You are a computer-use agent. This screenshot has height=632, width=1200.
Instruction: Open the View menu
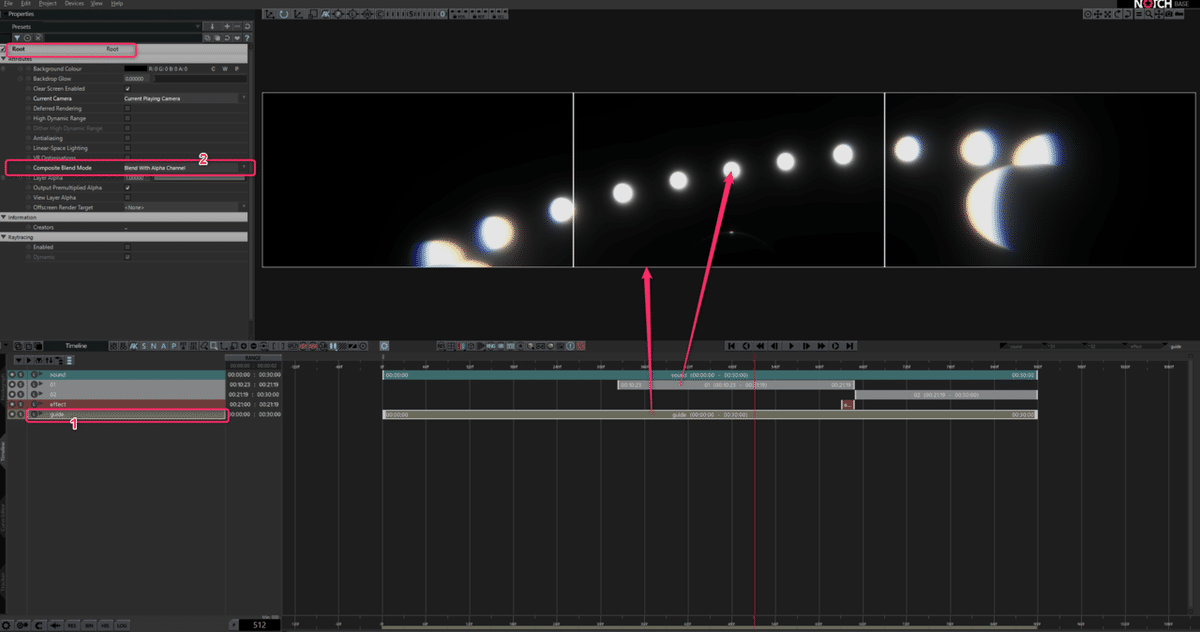coord(97,4)
